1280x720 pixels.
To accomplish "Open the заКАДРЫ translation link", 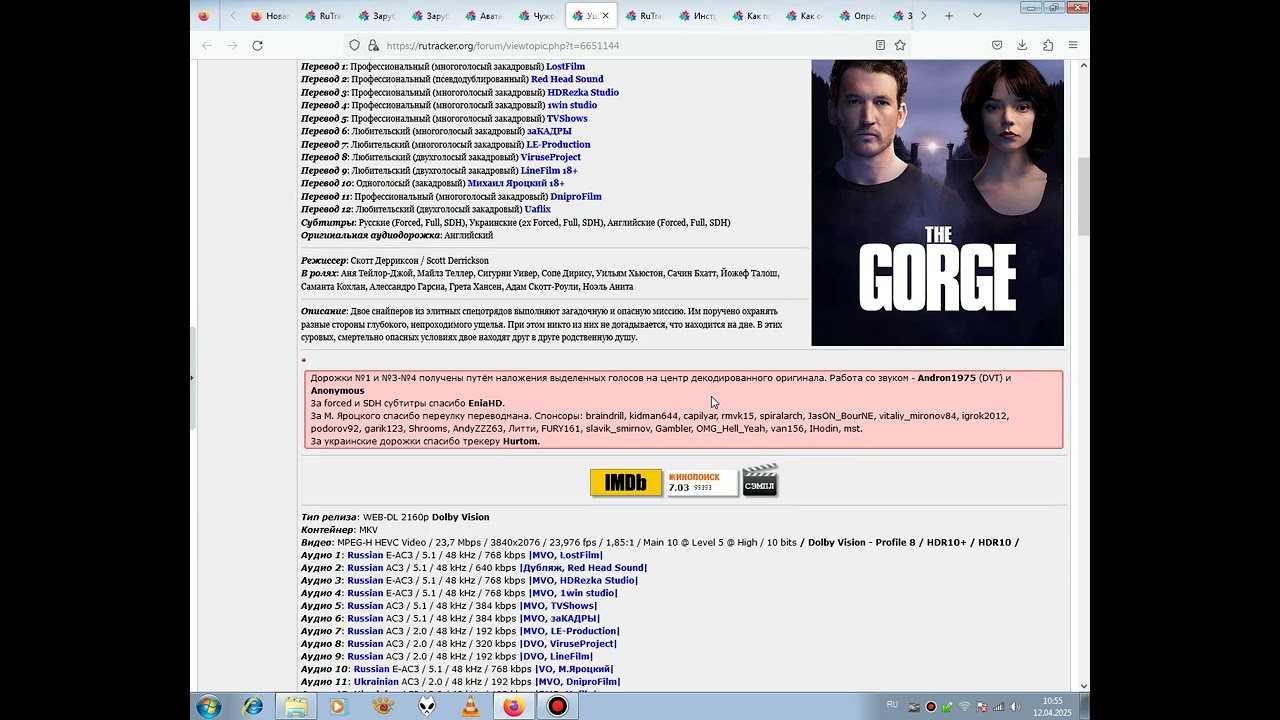I will [549, 131].
